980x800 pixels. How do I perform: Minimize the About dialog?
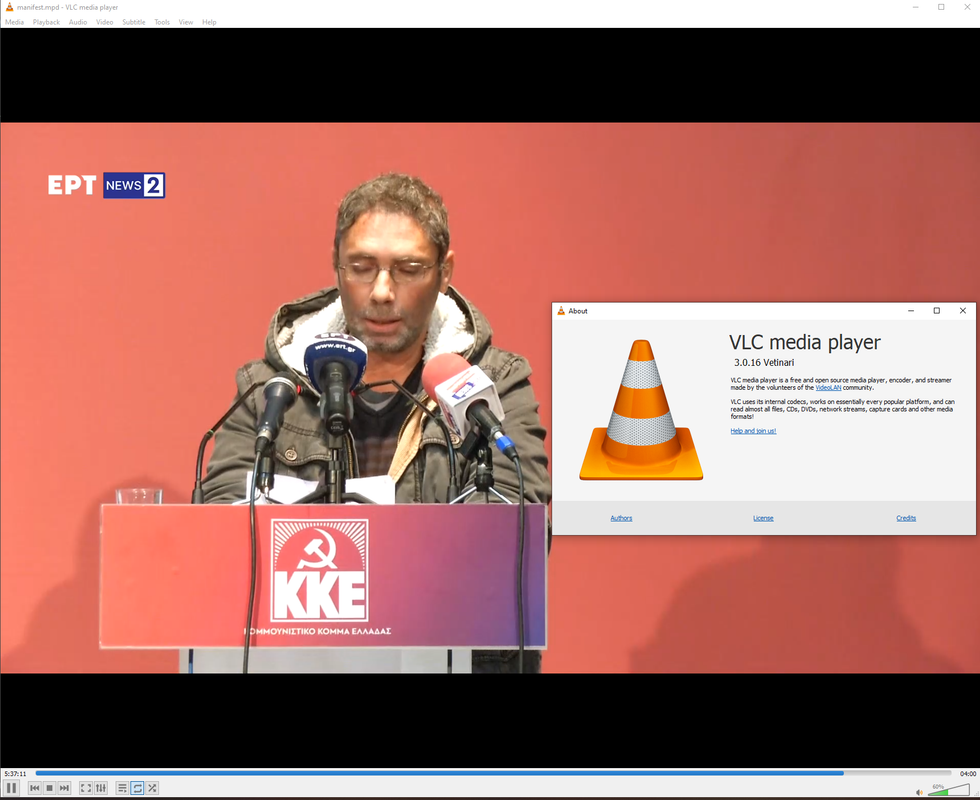coord(911,311)
